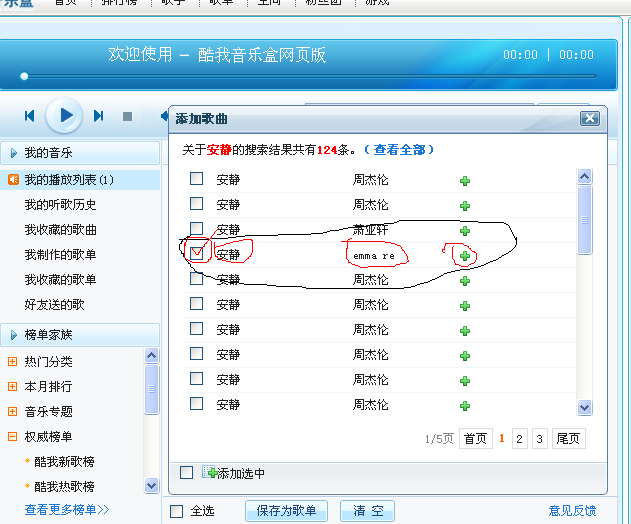The width and height of the screenshot is (631, 524).
Task: Check the 安静 萧亚轩 checkbox
Action: point(196,228)
